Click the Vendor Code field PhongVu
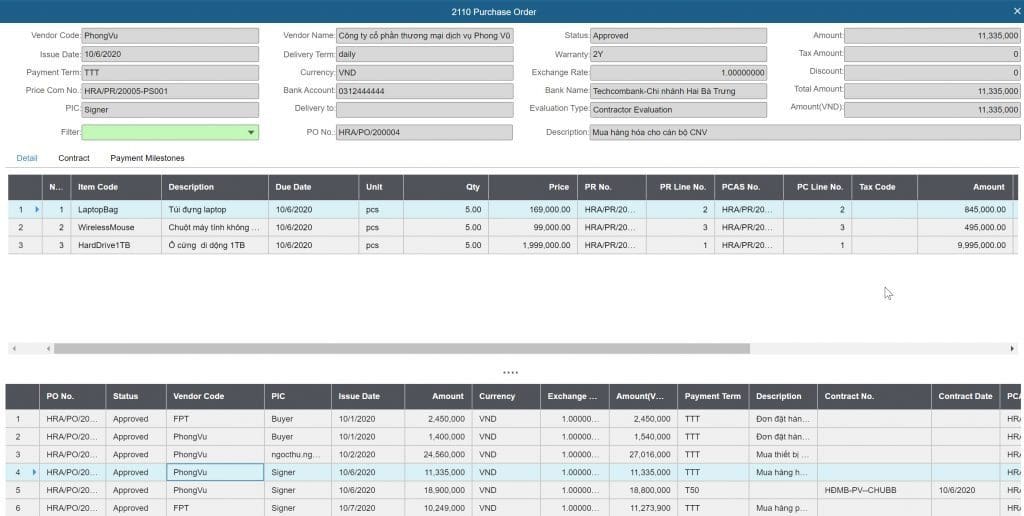The width and height of the screenshot is (1024, 516). coord(170,36)
